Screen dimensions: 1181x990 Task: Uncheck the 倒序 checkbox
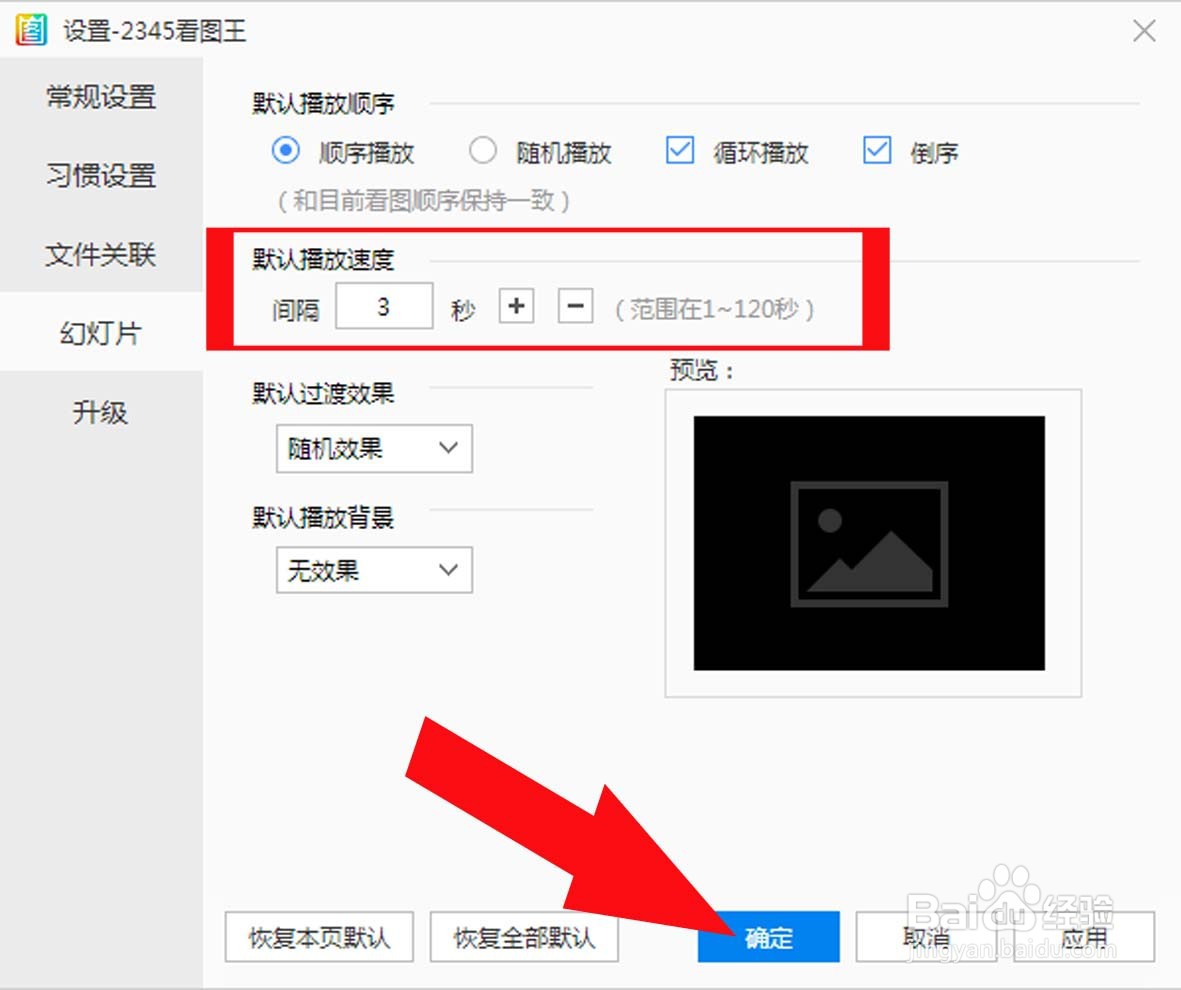pyautogui.click(x=877, y=151)
